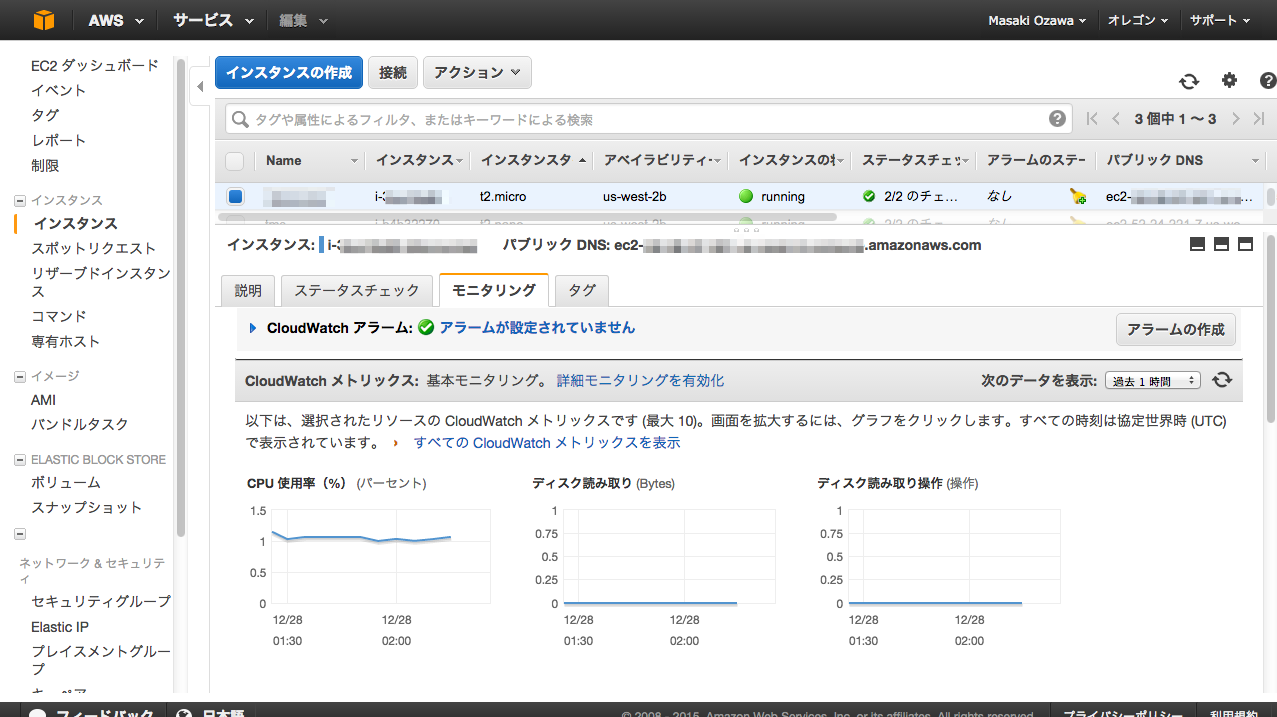Click the アラームの作成 button
The width and height of the screenshot is (1277, 717).
pos(1176,329)
